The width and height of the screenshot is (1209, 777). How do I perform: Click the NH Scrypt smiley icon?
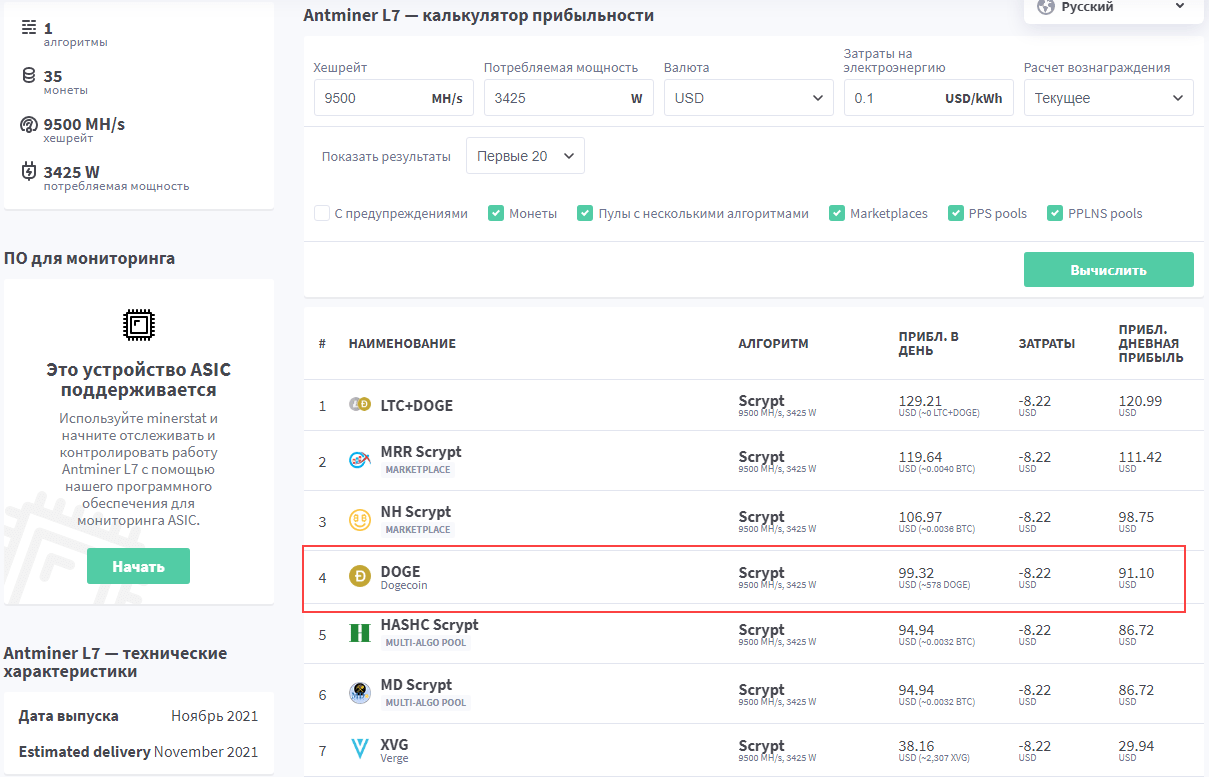359,520
